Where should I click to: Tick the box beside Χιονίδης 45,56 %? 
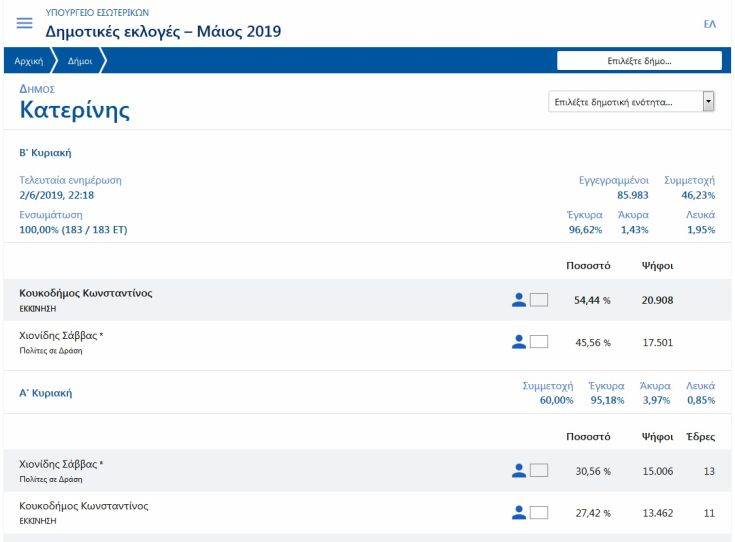pyautogui.click(x=539, y=342)
